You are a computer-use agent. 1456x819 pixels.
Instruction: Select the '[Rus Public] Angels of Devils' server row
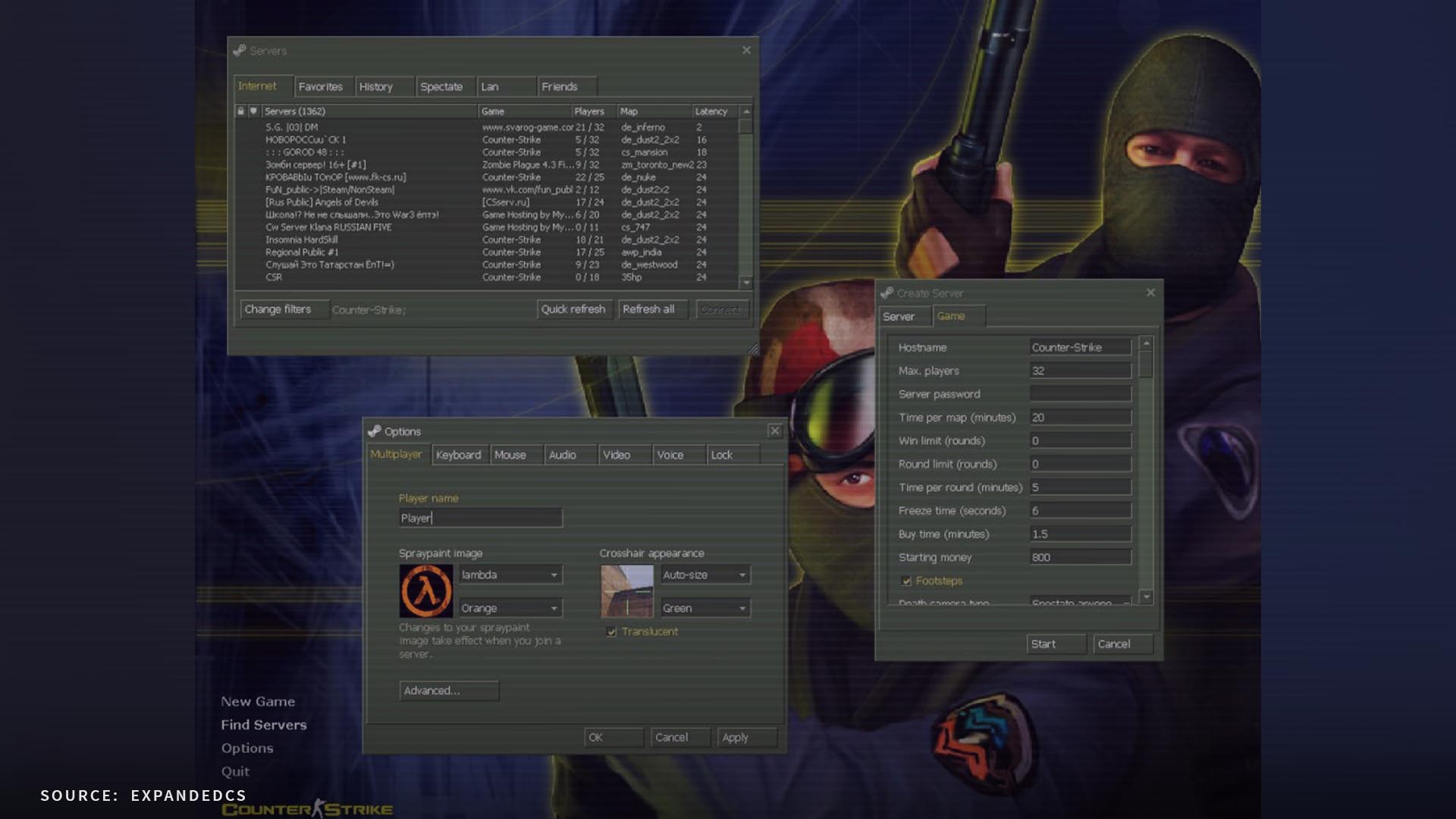485,202
